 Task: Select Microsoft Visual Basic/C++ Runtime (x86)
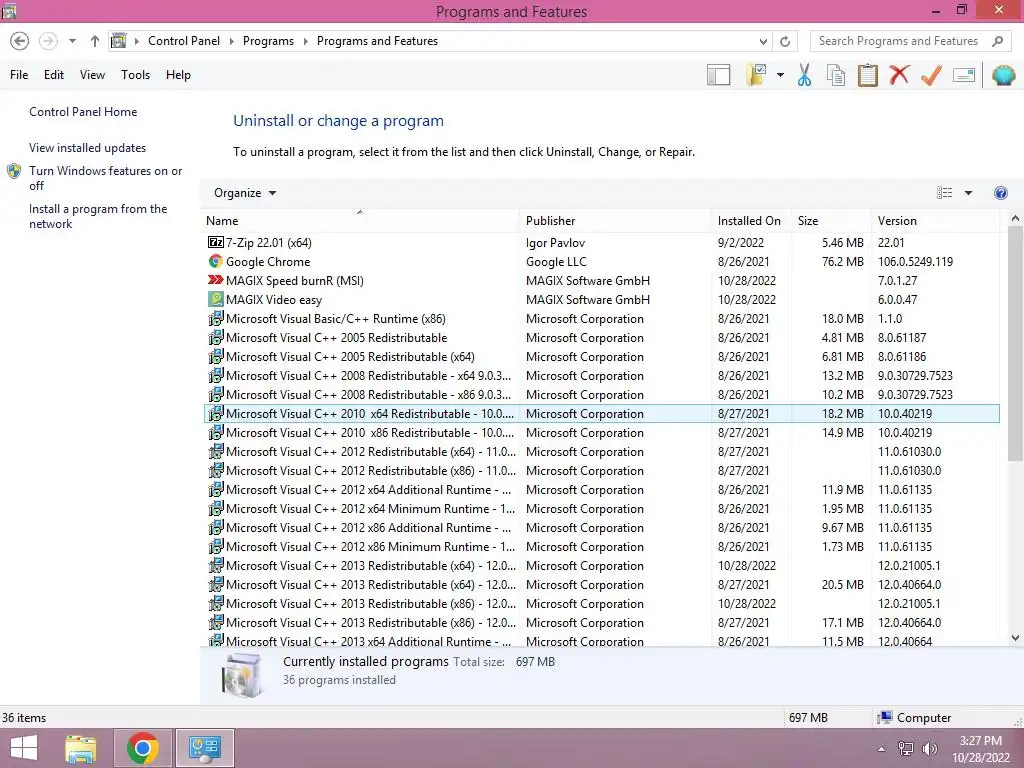tap(601, 319)
